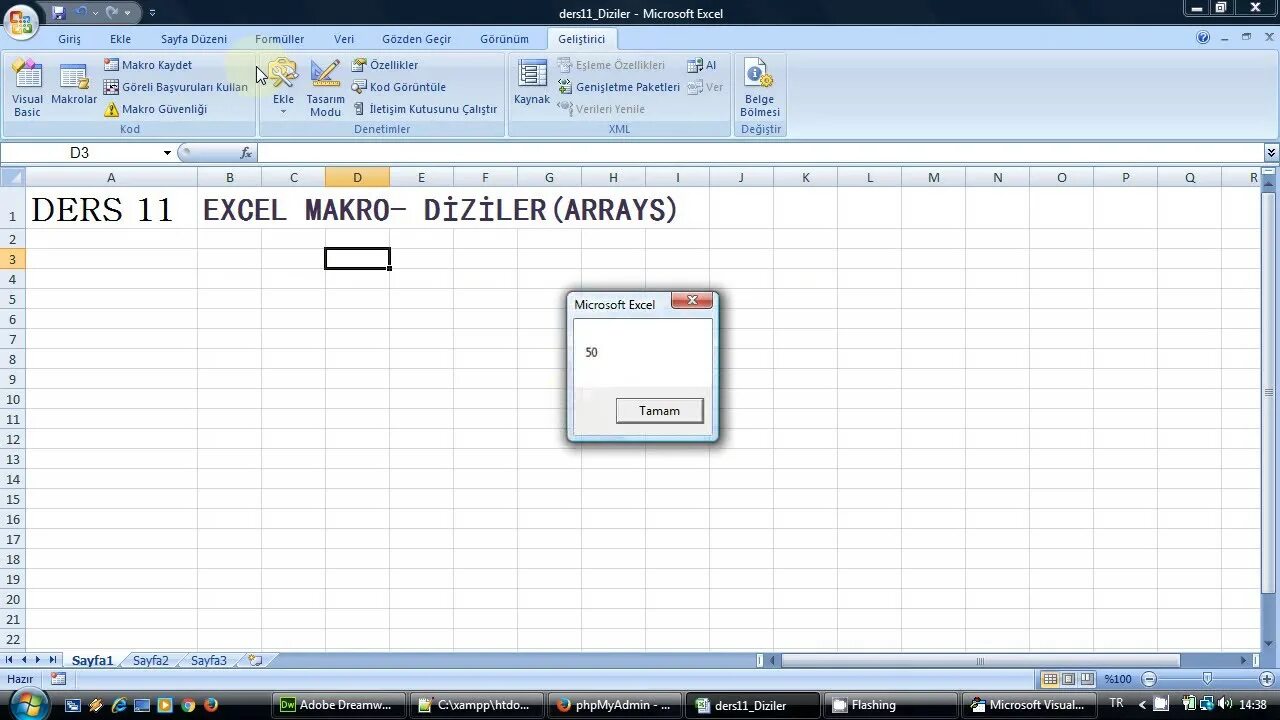Select column M header

pyautogui.click(x=933, y=178)
